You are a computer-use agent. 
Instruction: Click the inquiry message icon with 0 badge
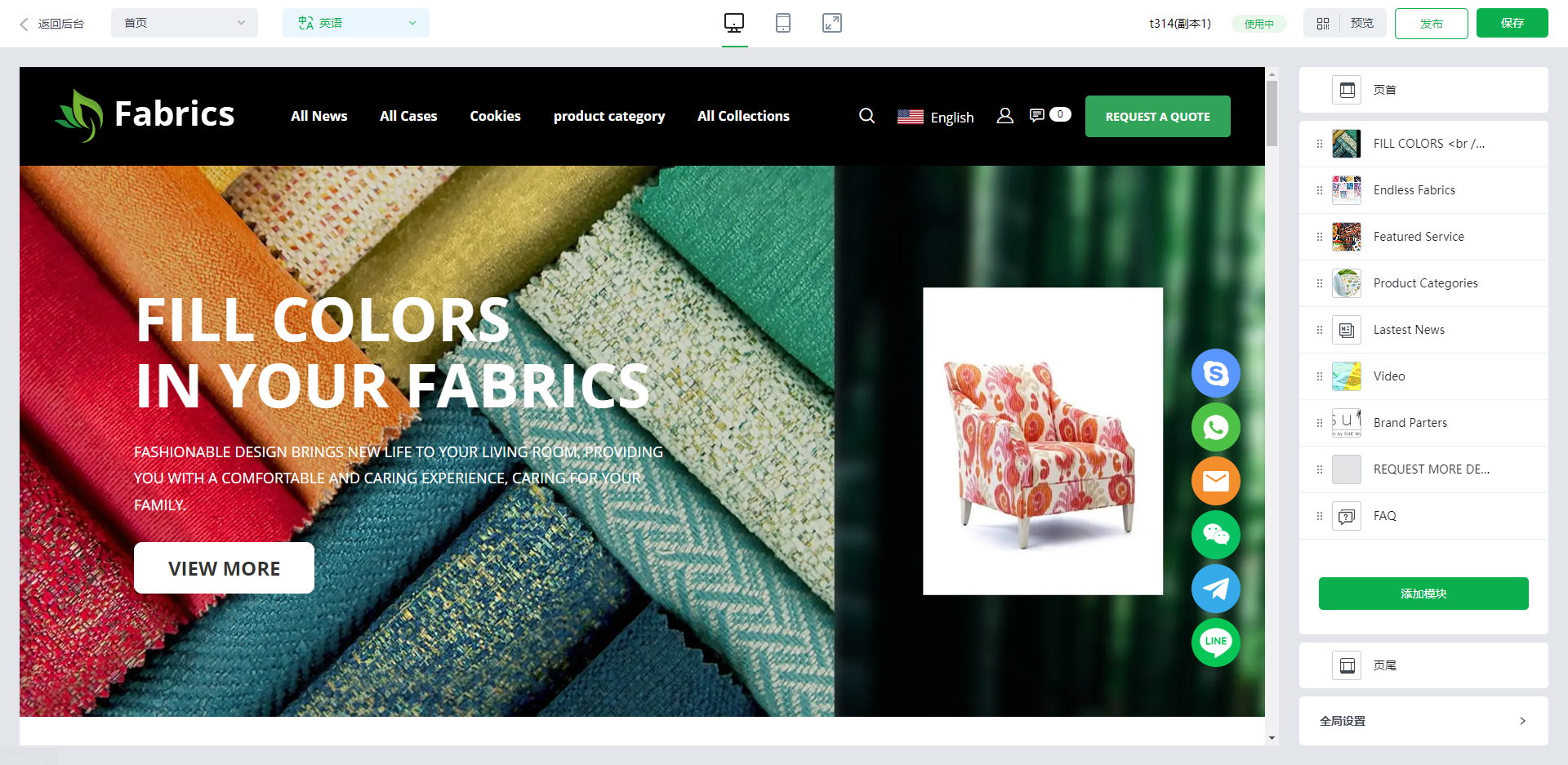click(1049, 115)
